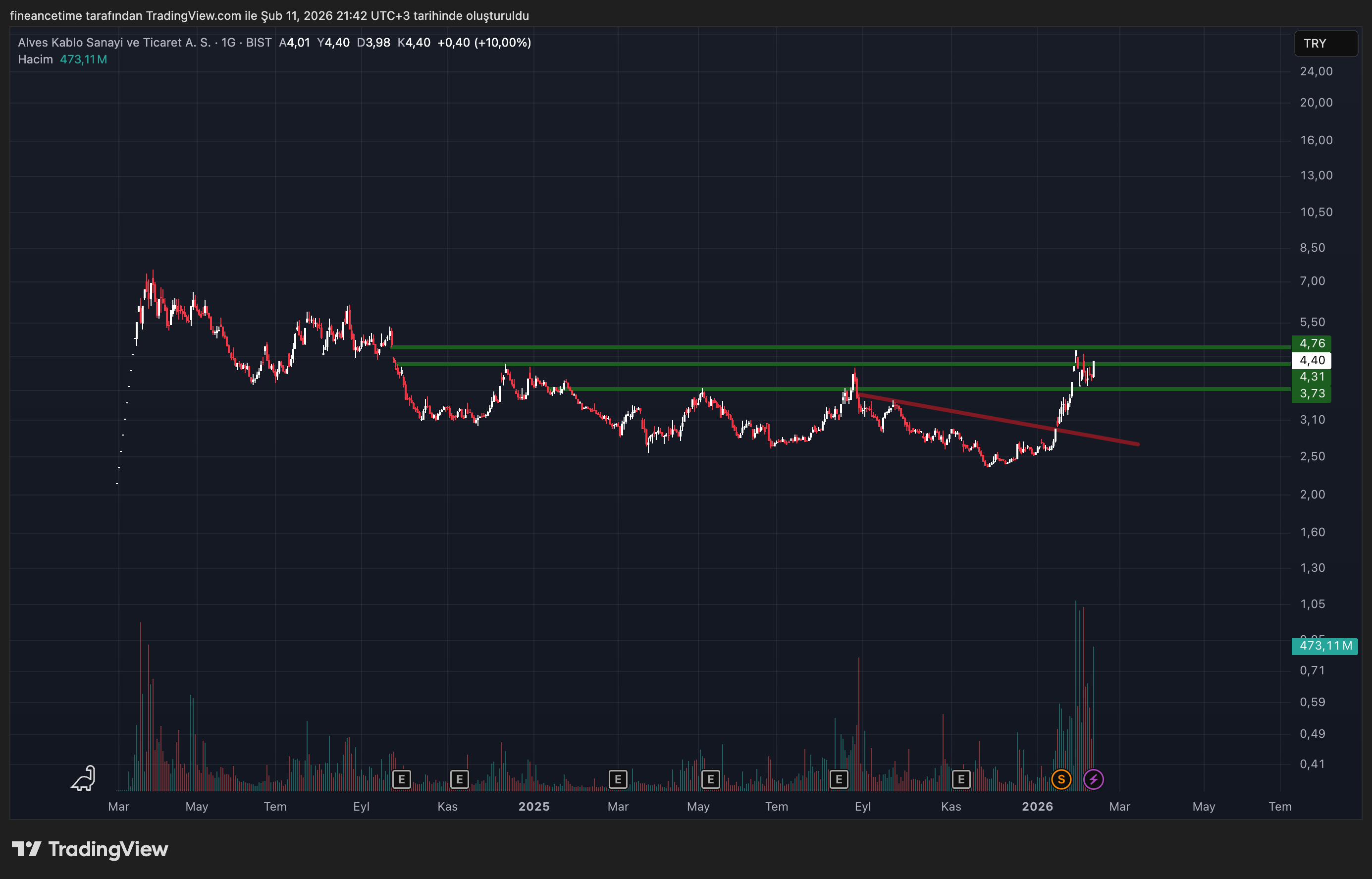
Task: Click the 2025 label on time axis
Action: [533, 807]
